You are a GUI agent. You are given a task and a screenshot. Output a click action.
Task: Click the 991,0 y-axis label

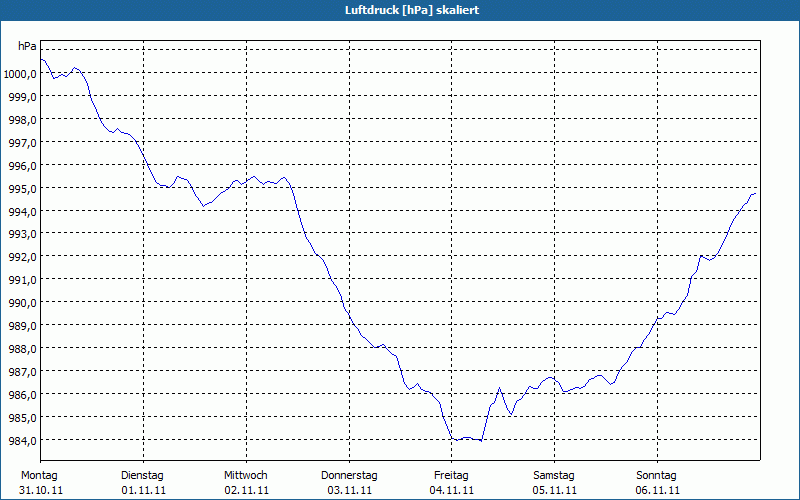pos(23,280)
